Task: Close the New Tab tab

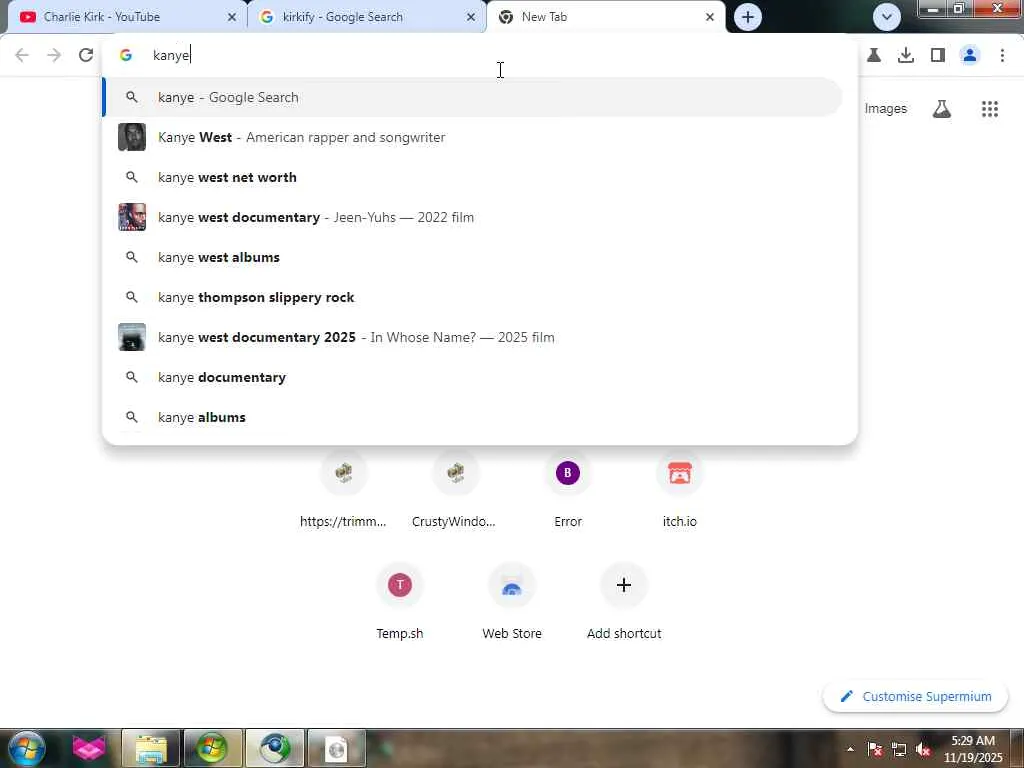Action: [x=710, y=17]
